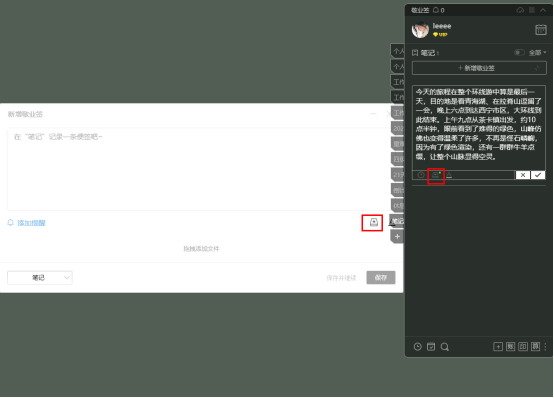Click the text area in the 新增敬业签 dialog
554x398 pixels.
tap(199, 169)
